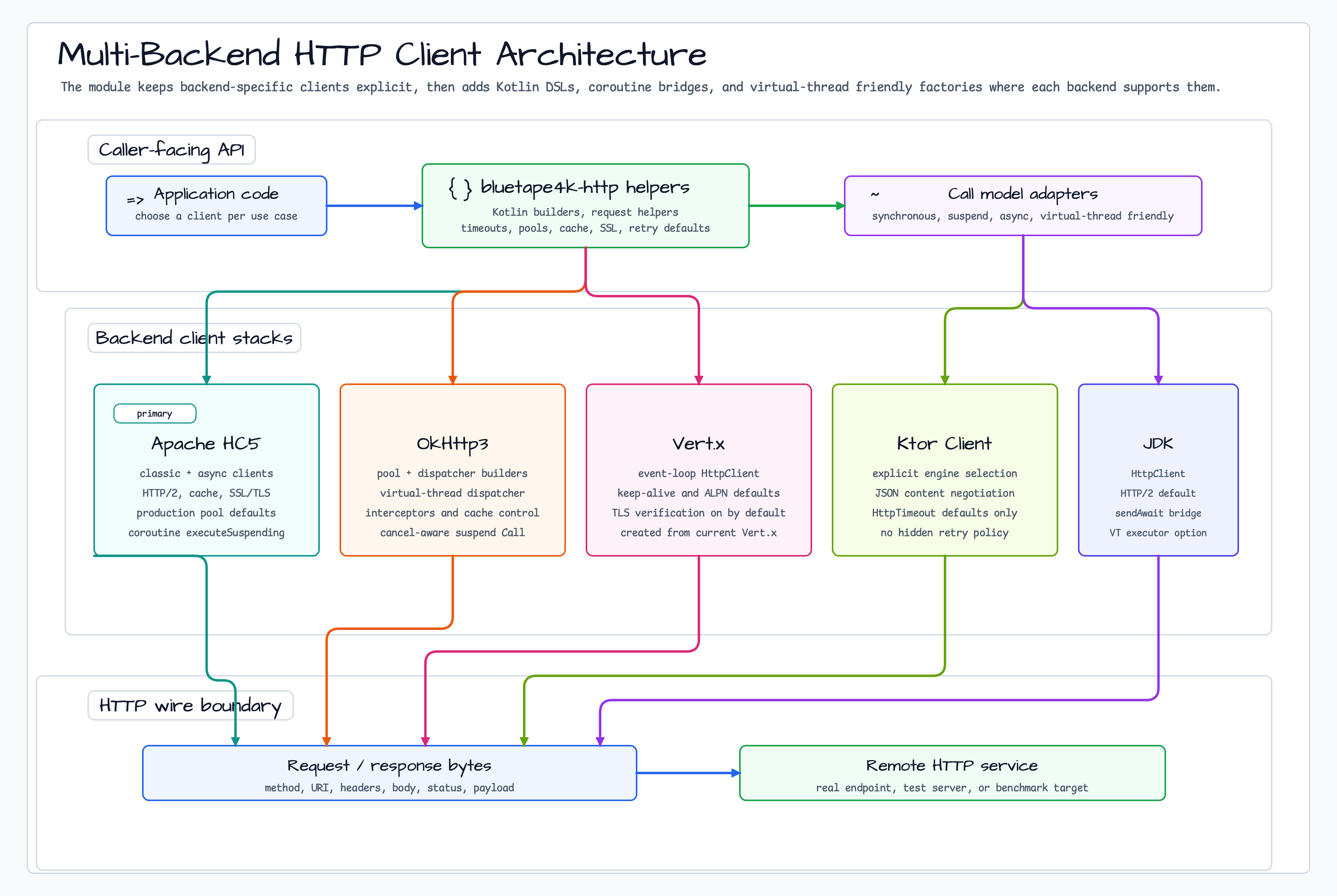Click 'interceptors and cache control' line
The width and height of the screenshot is (1337, 896).
tap(452, 513)
